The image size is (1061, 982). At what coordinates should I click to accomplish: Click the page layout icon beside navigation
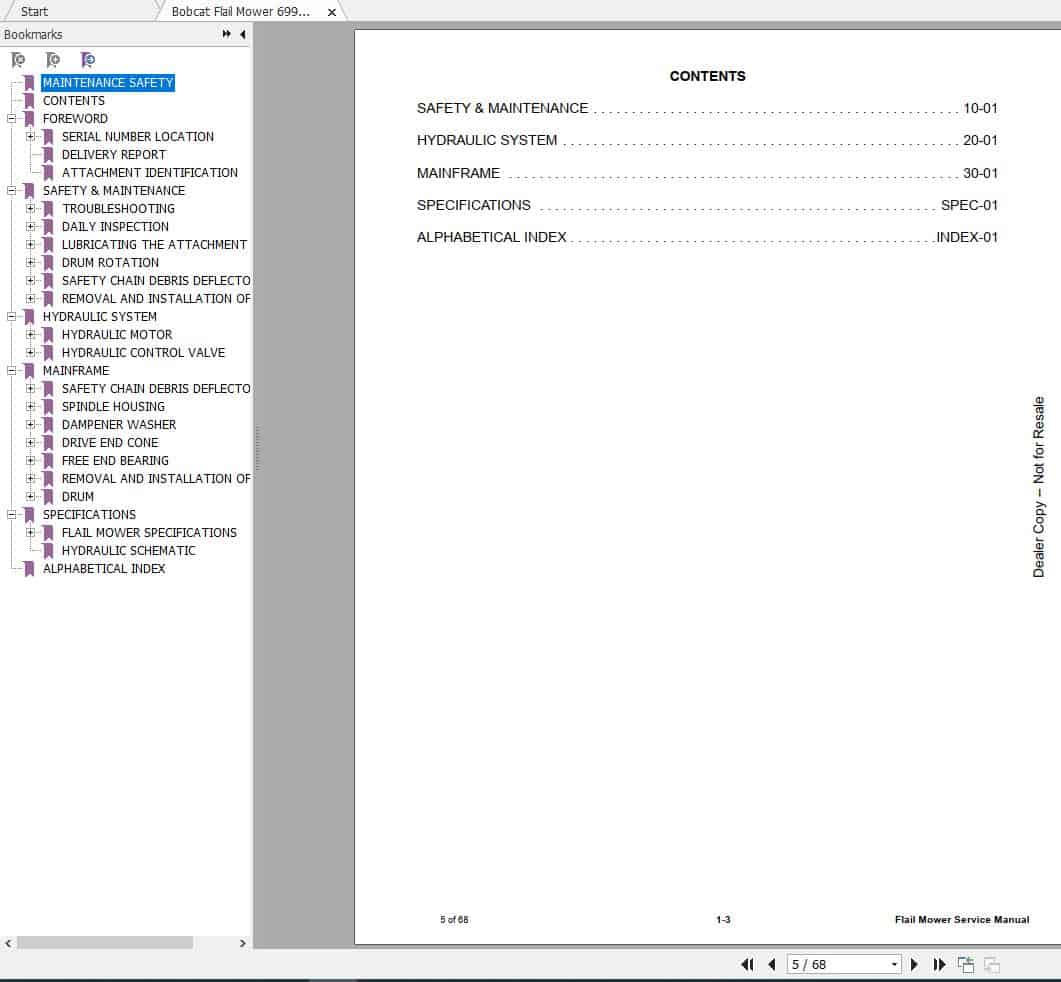click(966, 964)
